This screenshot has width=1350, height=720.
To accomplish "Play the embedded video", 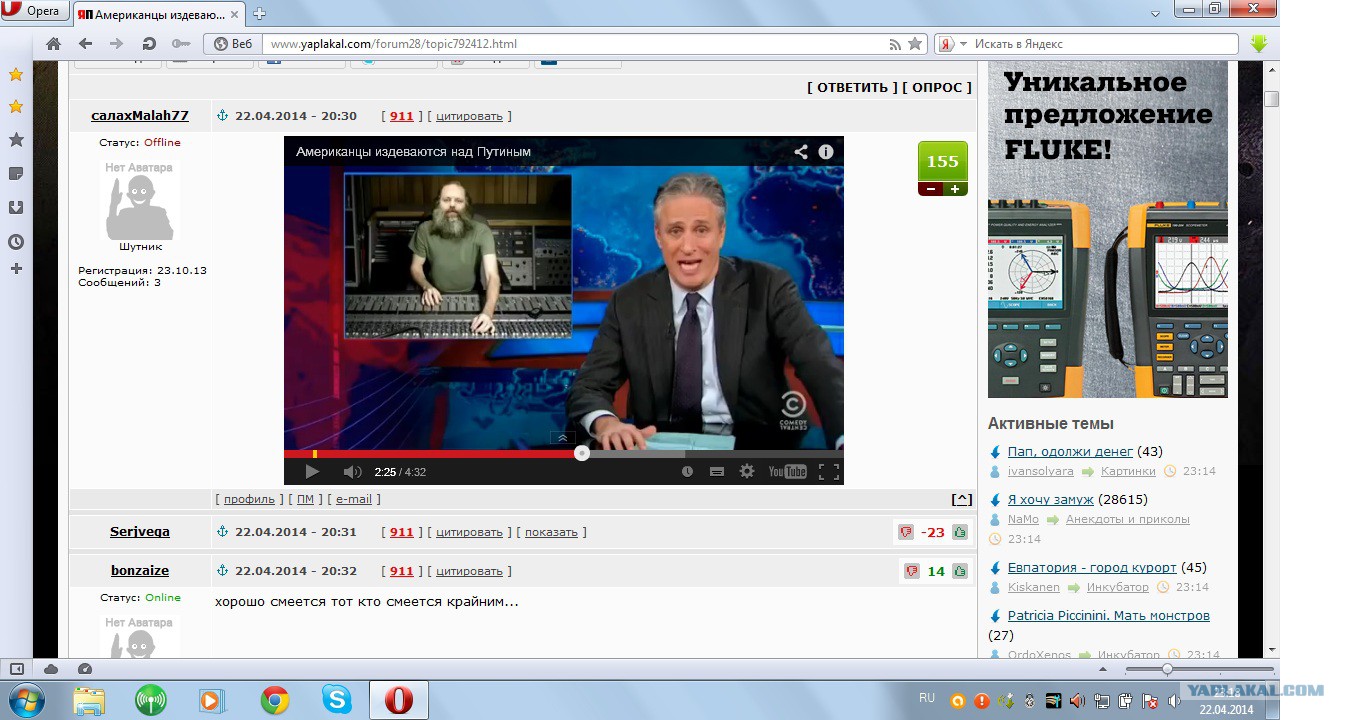I will pos(312,472).
